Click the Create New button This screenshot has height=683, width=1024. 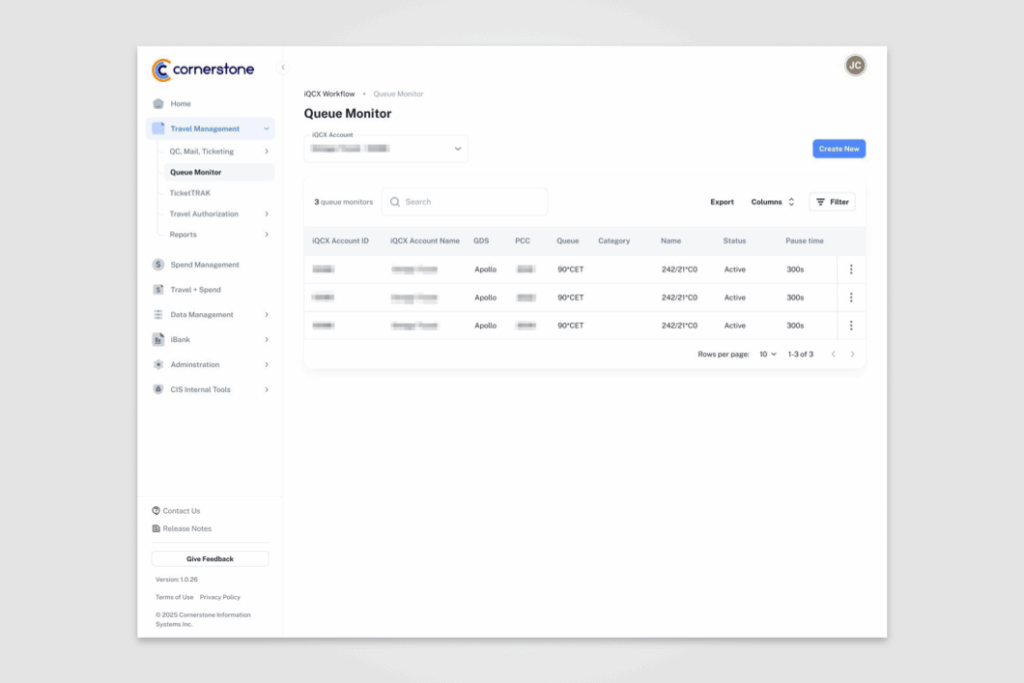tap(839, 149)
